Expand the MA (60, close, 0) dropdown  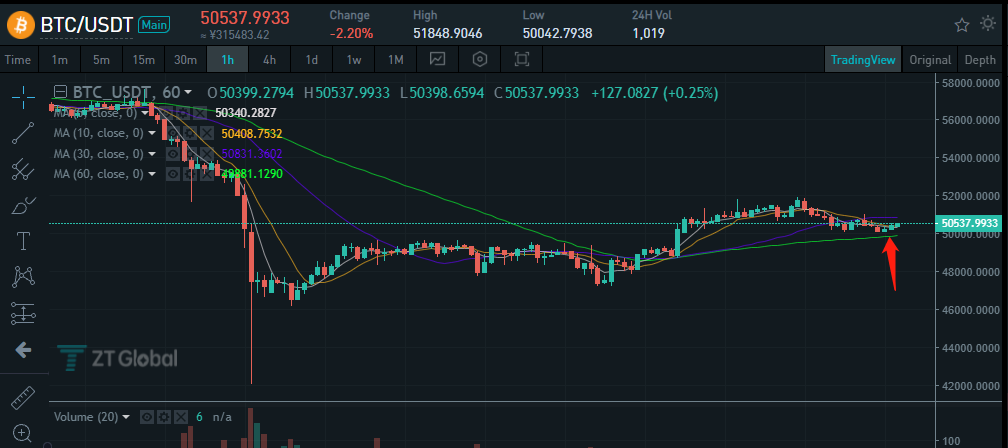(152, 174)
